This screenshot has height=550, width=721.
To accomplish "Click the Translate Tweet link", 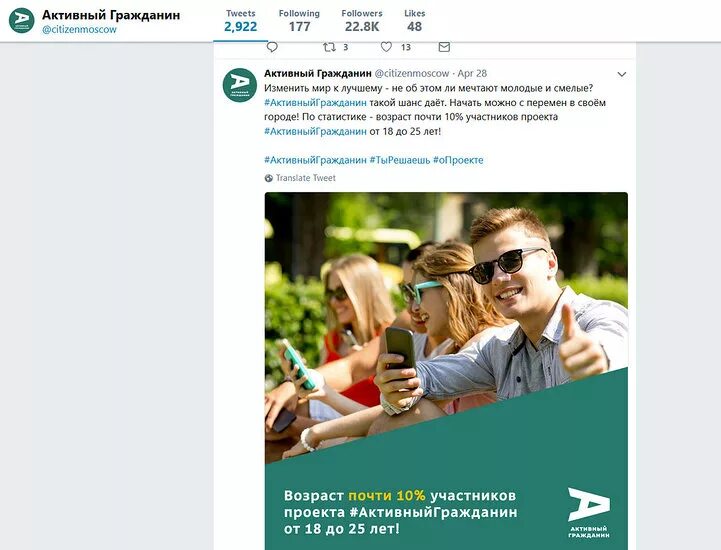I will coord(306,178).
